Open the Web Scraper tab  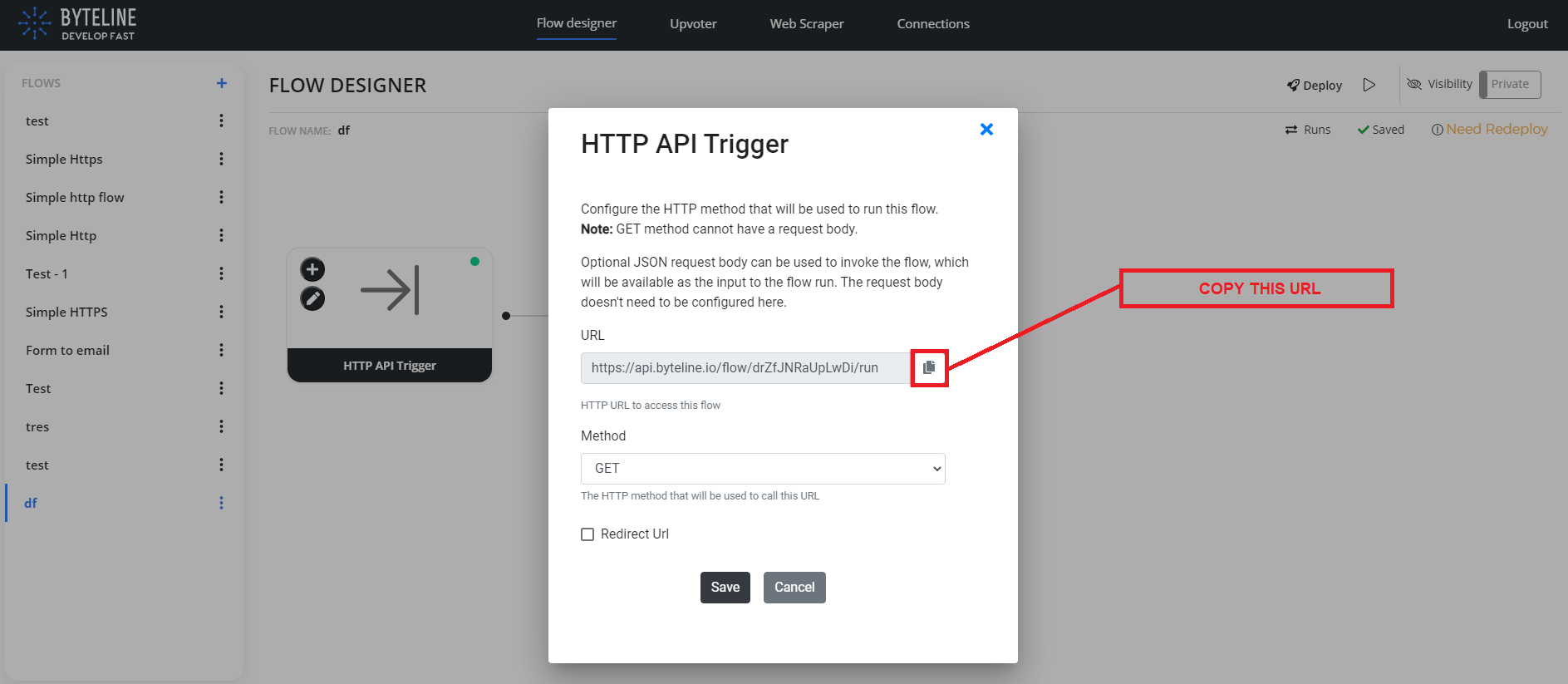click(x=807, y=23)
